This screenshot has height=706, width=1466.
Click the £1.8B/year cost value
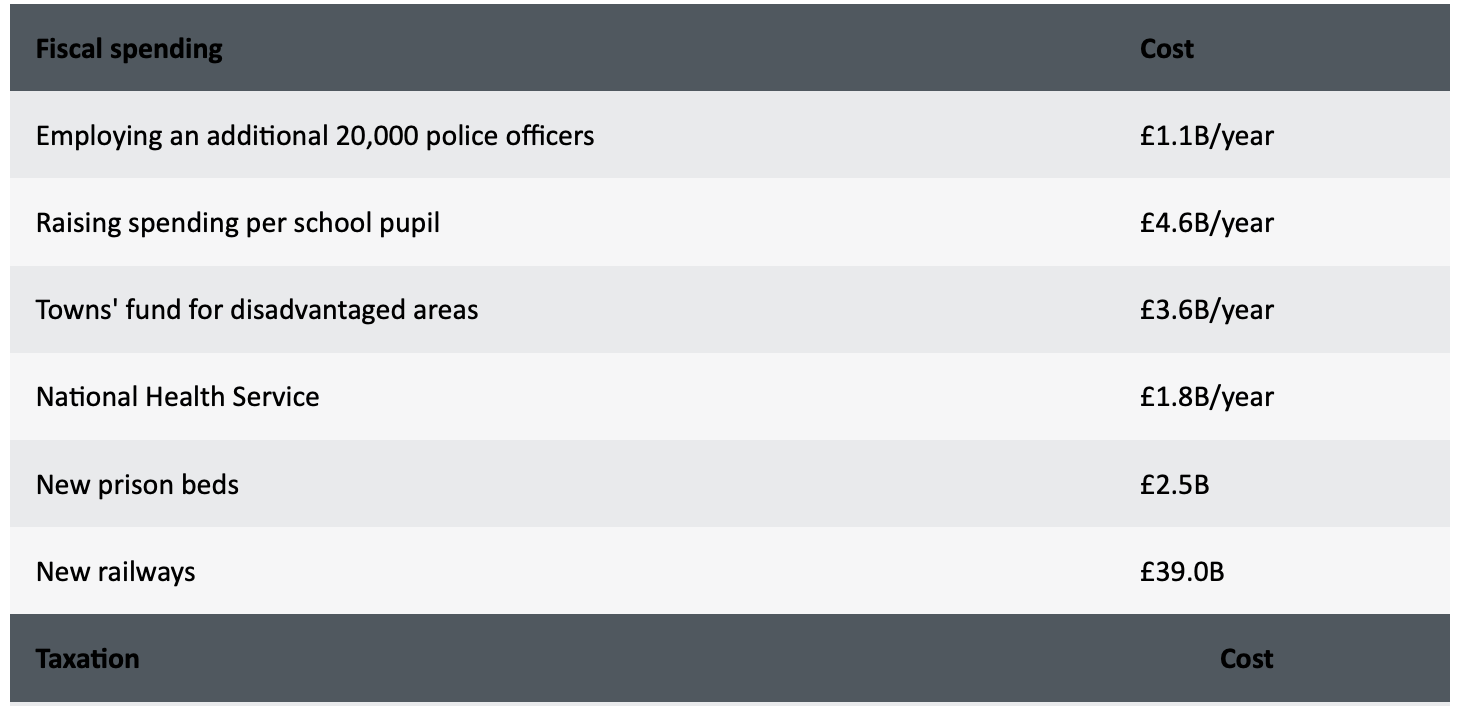coord(1206,397)
